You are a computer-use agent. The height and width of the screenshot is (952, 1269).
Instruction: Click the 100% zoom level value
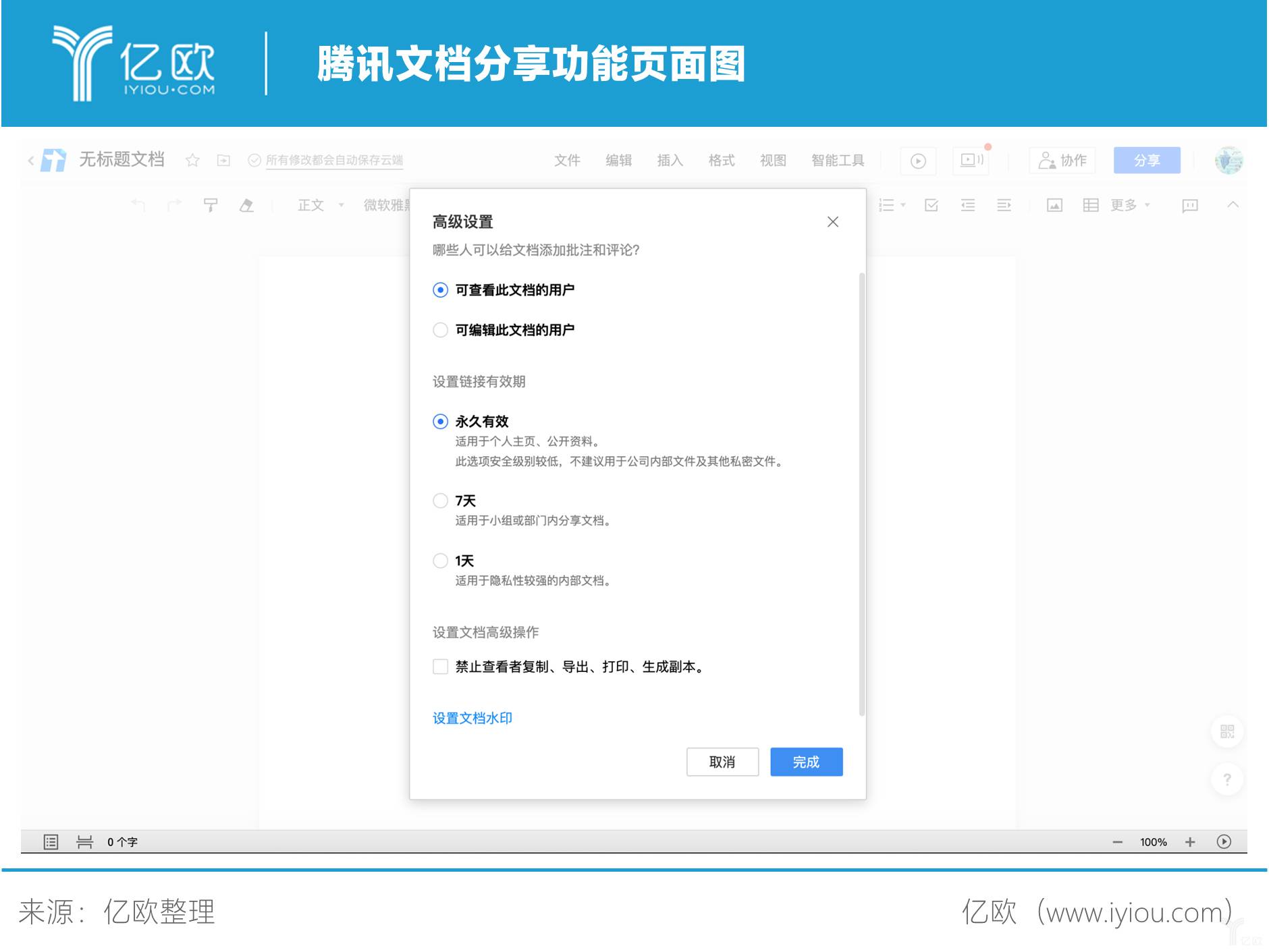click(x=1154, y=842)
